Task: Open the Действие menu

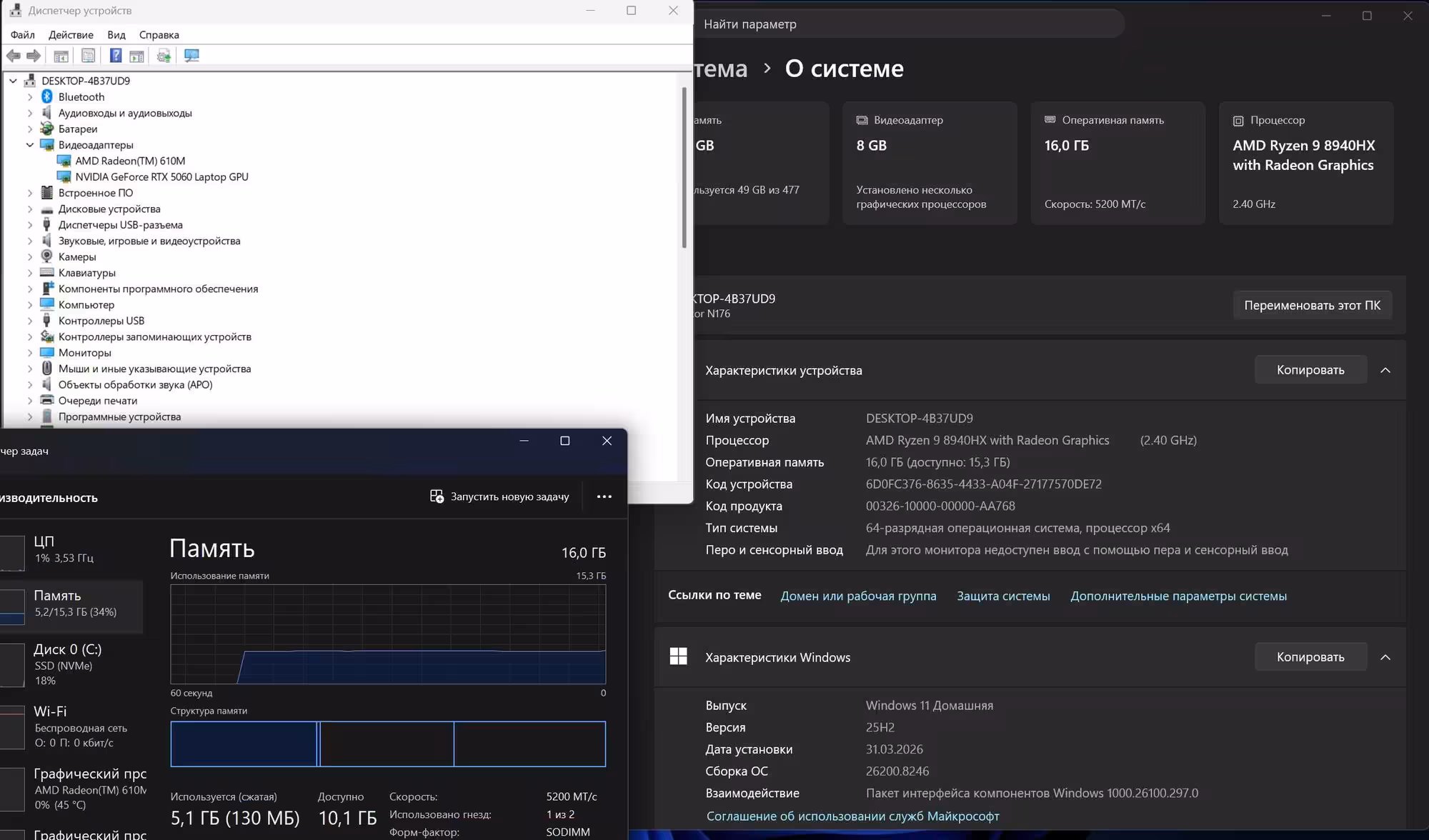Action: [x=71, y=34]
